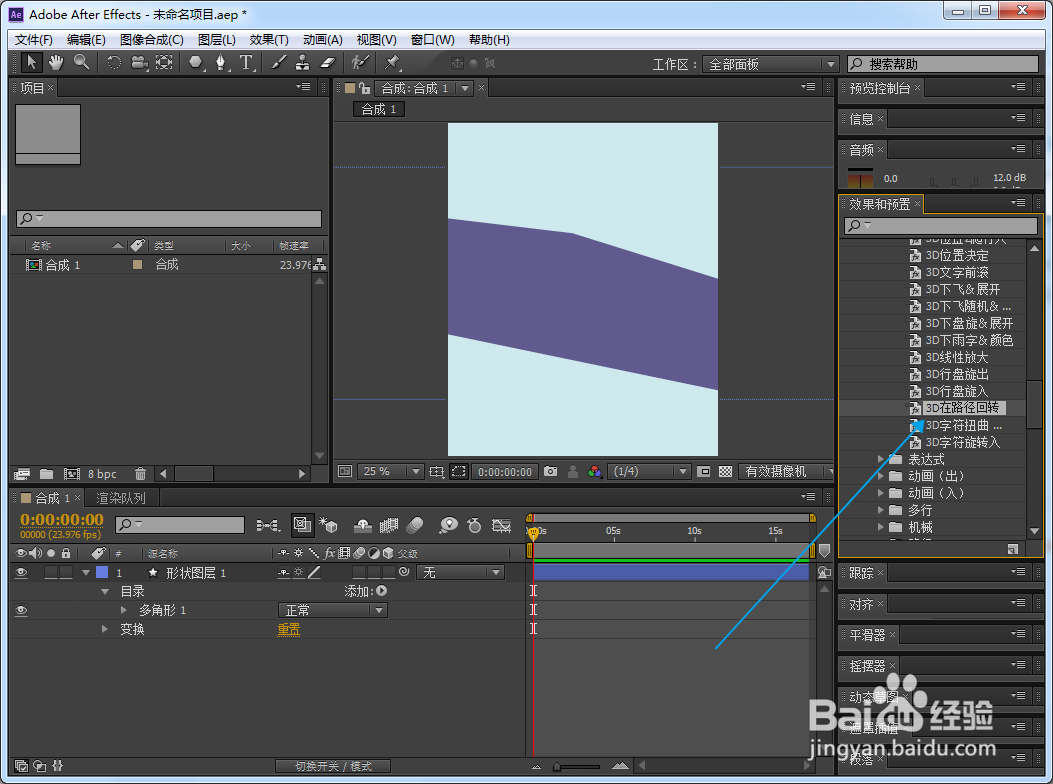Select the Zoom magnifier tool
This screenshot has height=784, width=1053.
click(x=81, y=63)
